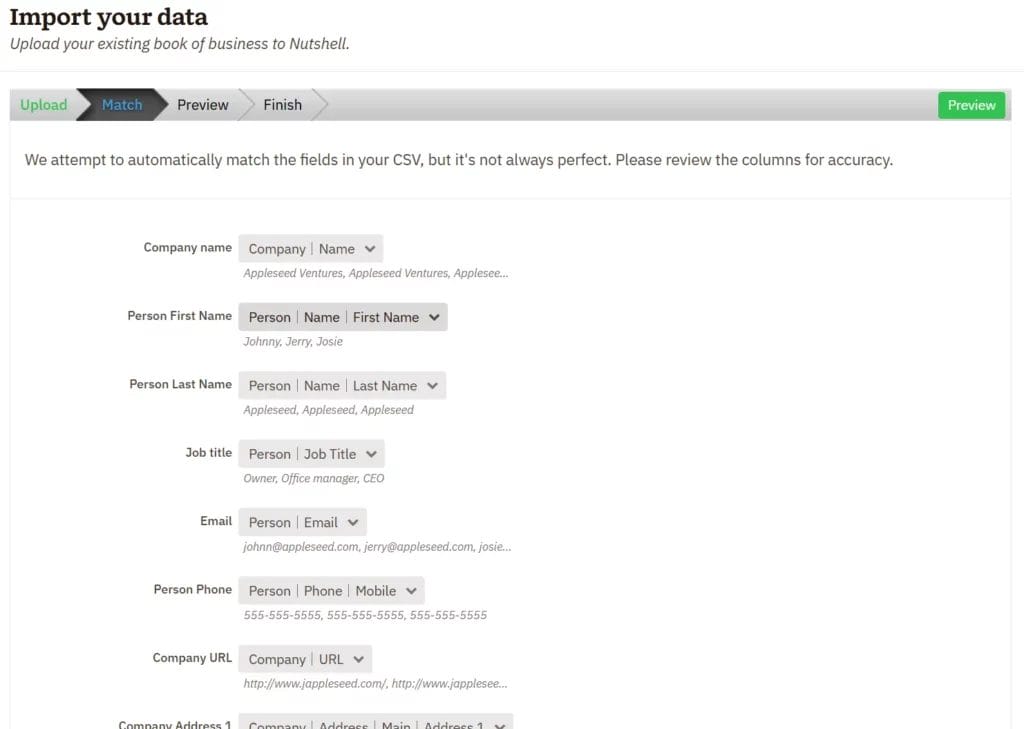Switch to the Preview step in wizard
The height and width of the screenshot is (729, 1024).
[203, 105]
